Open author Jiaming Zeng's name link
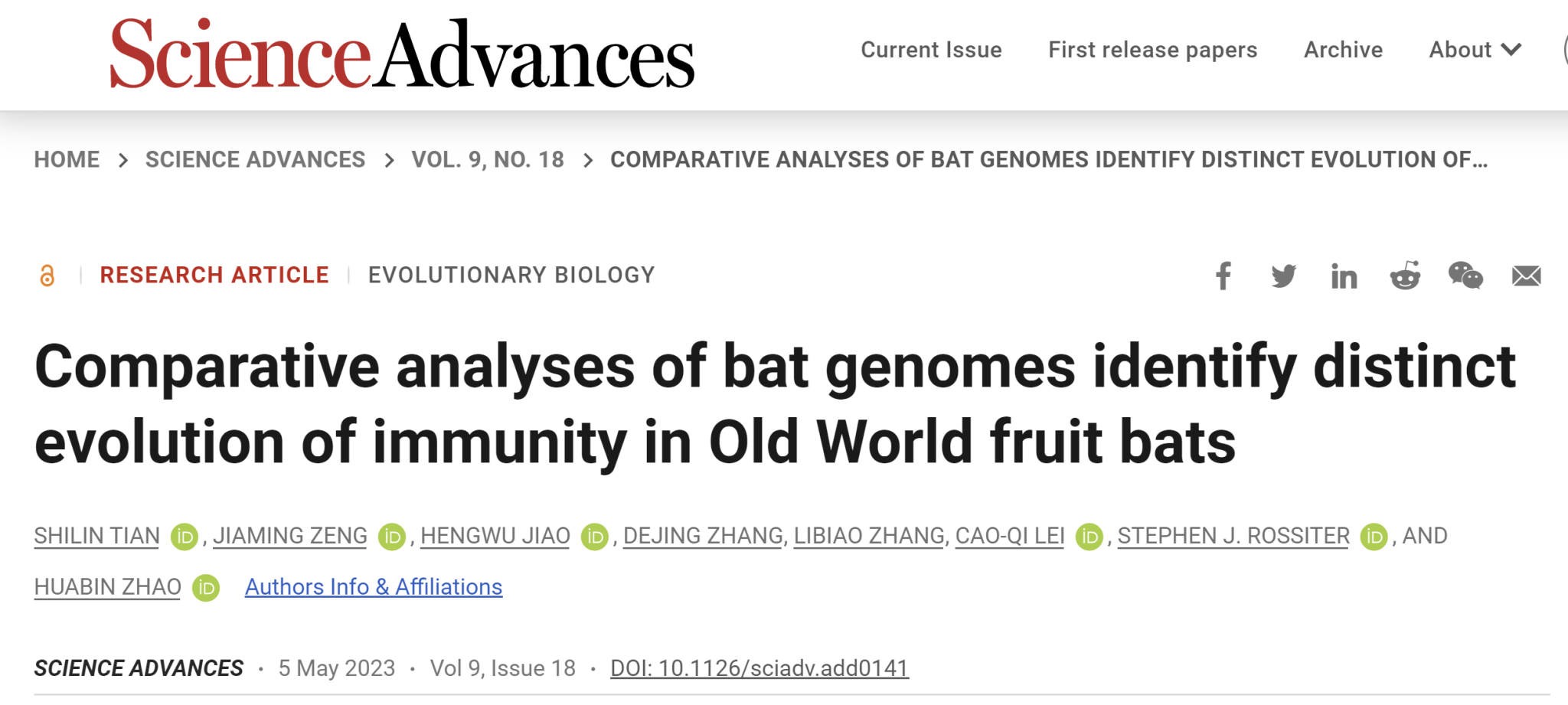This screenshot has width=1568, height=705. coord(290,536)
